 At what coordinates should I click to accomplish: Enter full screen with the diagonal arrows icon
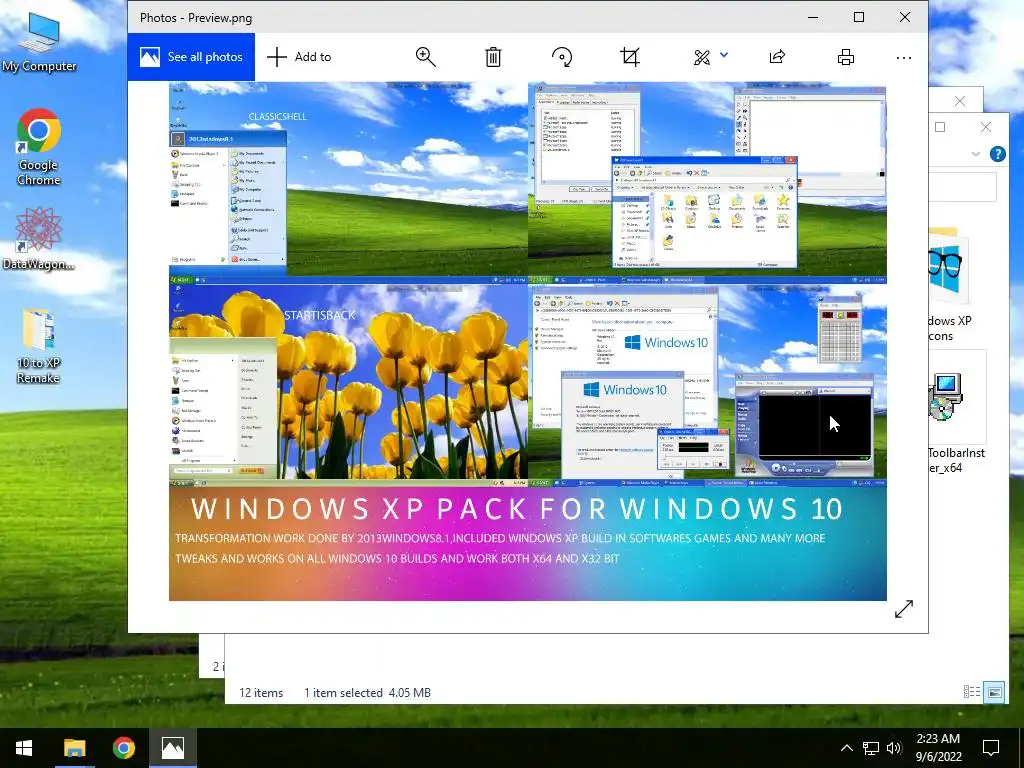coord(904,609)
